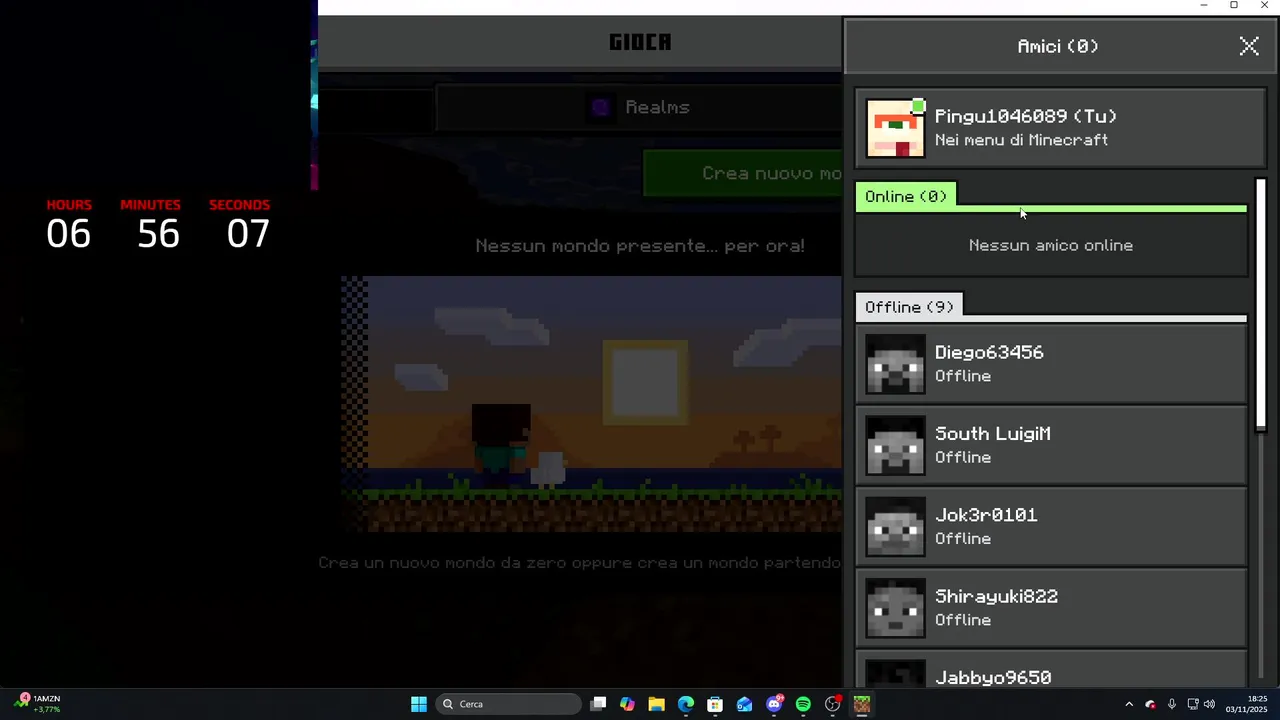Open File Explorer on taskbar
The width and height of the screenshot is (1280, 720).
point(656,704)
